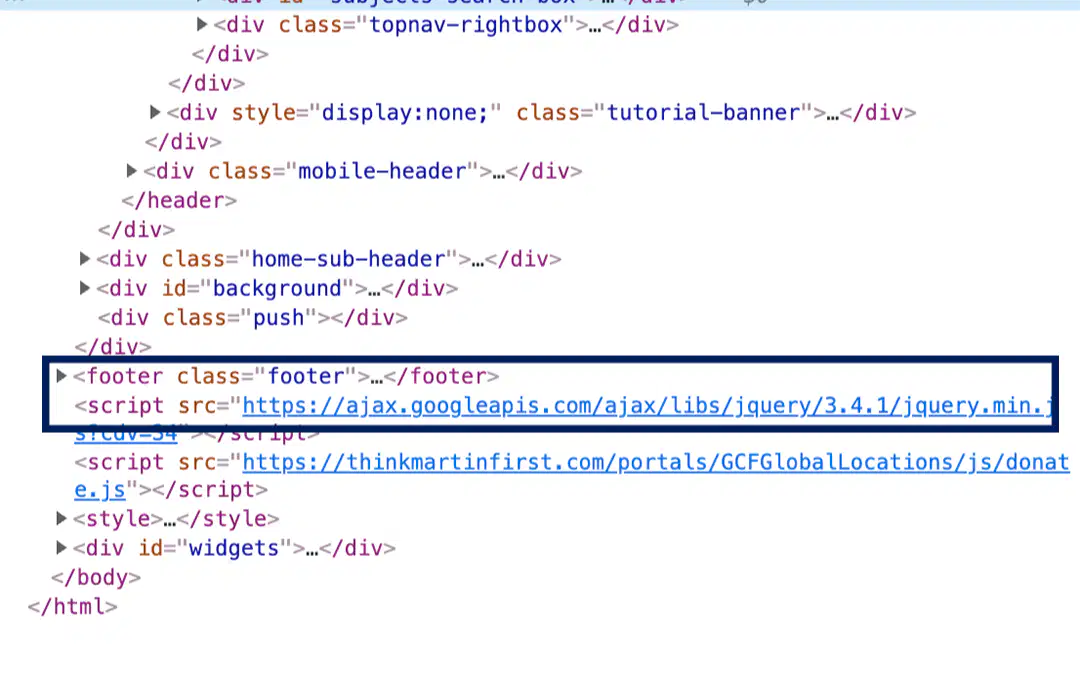Select the closing </body> tag row

pos(96,577)
